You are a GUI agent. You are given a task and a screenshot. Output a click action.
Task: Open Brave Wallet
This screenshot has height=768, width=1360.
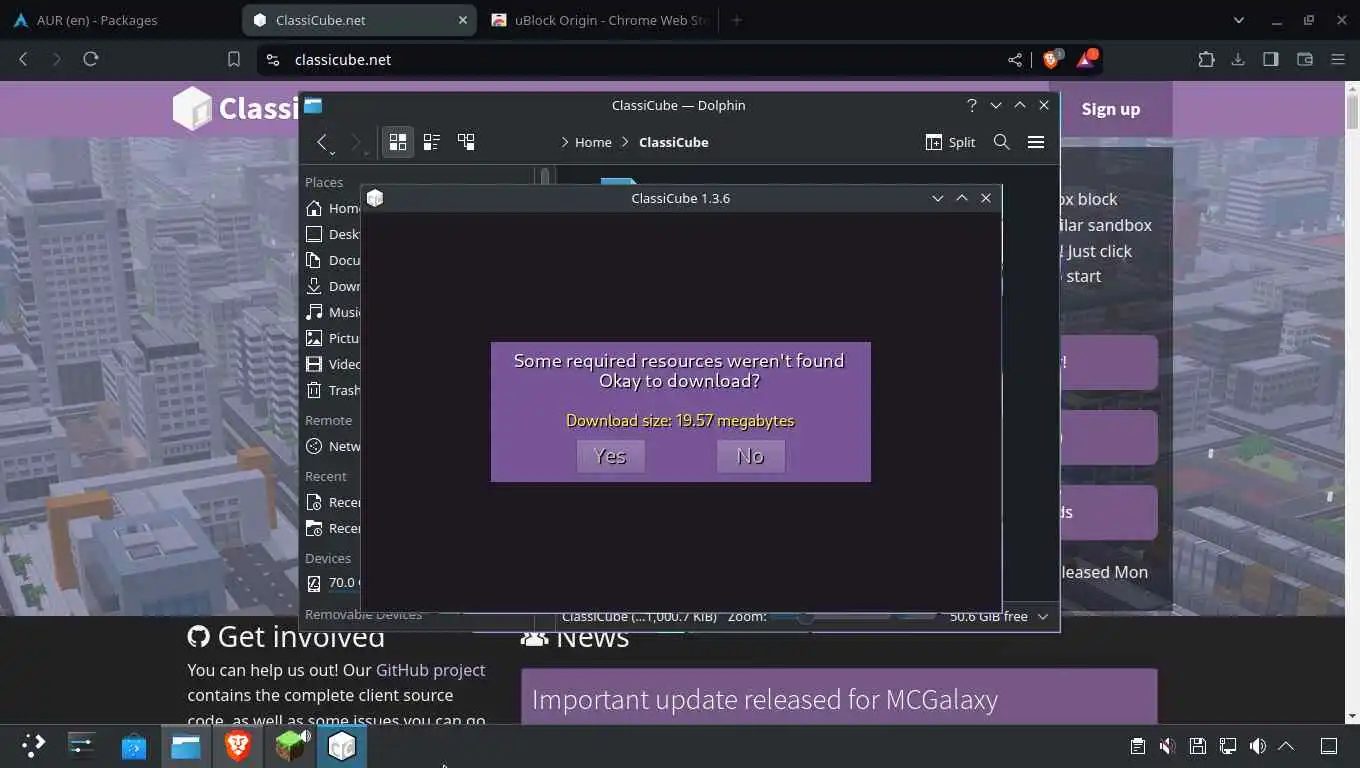click(1304, 59)
